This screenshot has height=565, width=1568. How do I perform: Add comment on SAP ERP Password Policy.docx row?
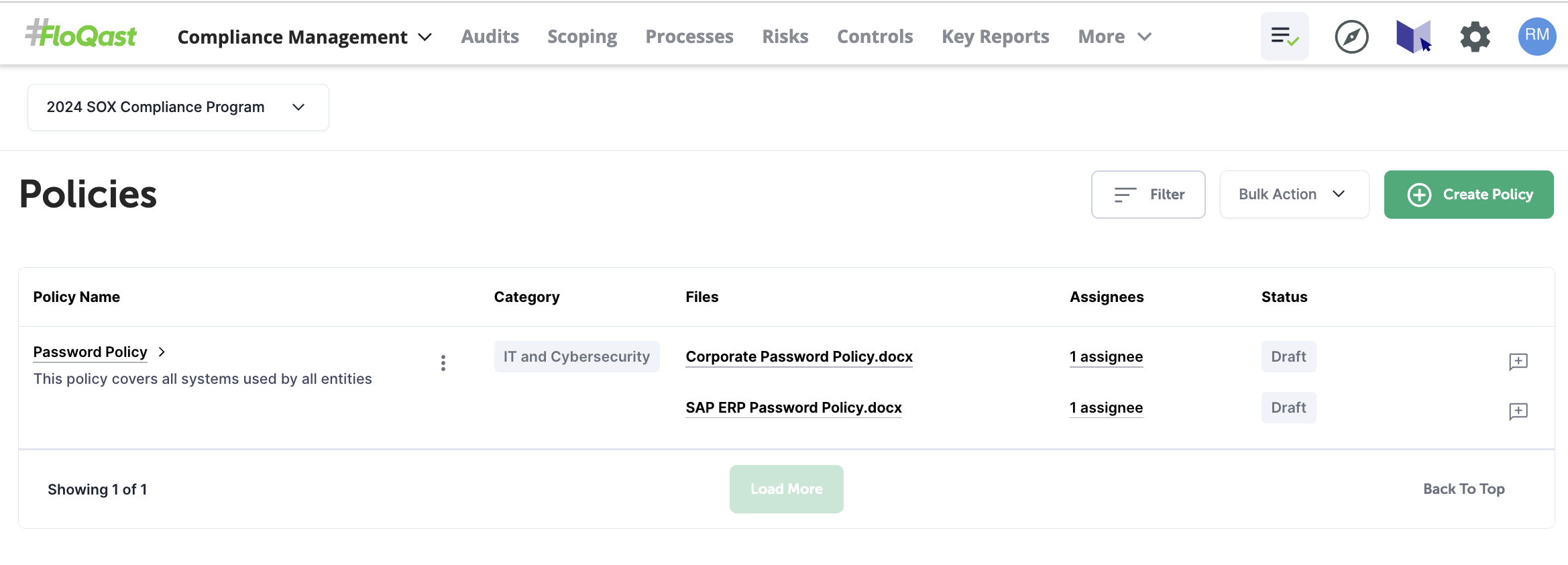click(1518, 411)
